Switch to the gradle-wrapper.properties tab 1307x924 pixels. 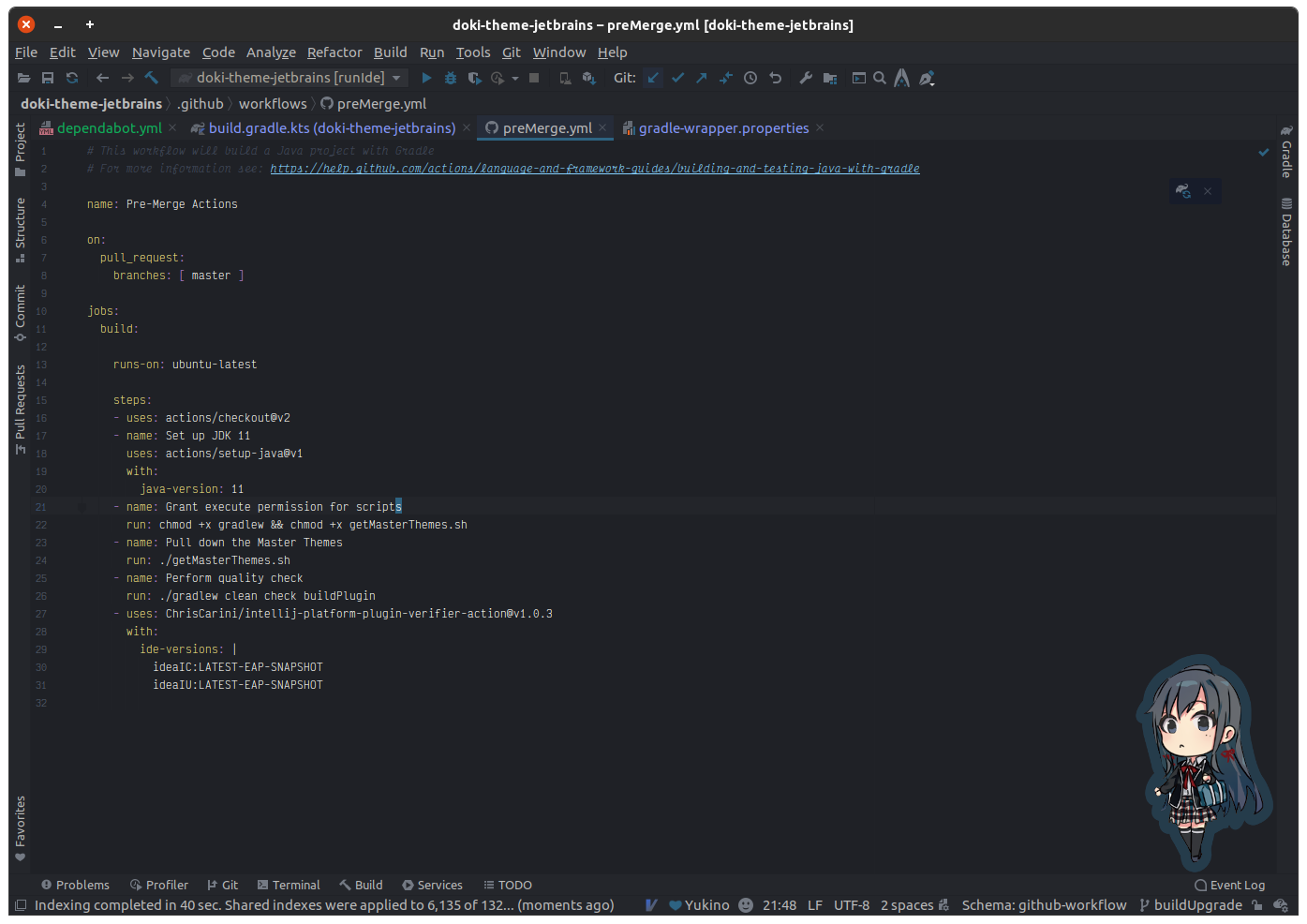(x=723, y=128)
